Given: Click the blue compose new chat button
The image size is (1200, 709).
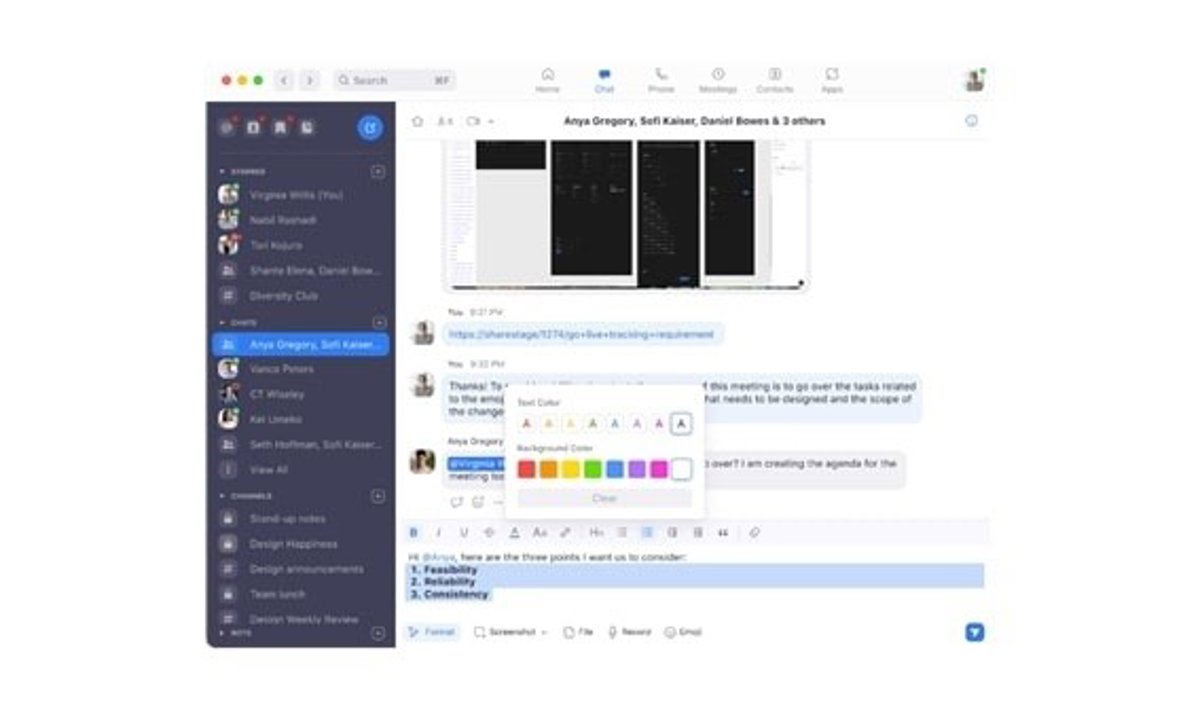Looking at the screenshot, I should 370,127.
